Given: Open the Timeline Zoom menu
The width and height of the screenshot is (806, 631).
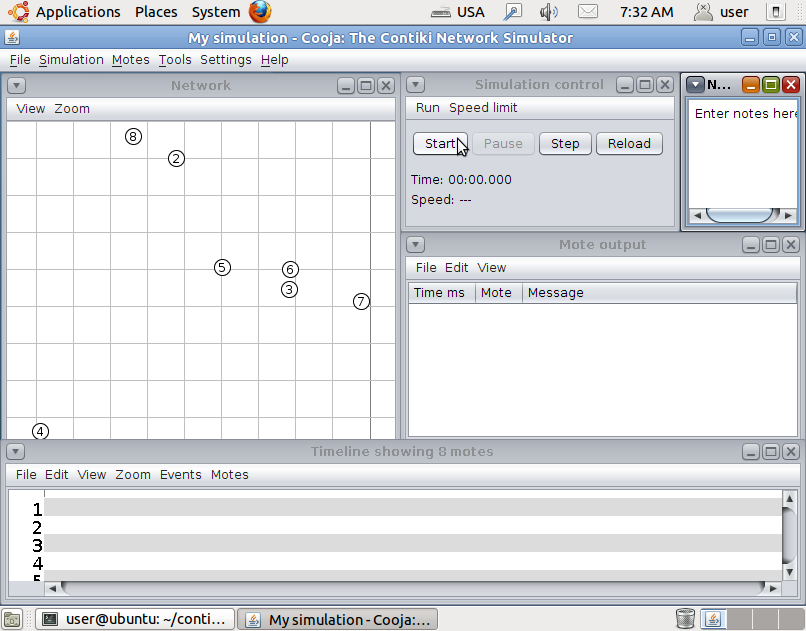Looking at the screenshot, I should (x=133, y=475).
